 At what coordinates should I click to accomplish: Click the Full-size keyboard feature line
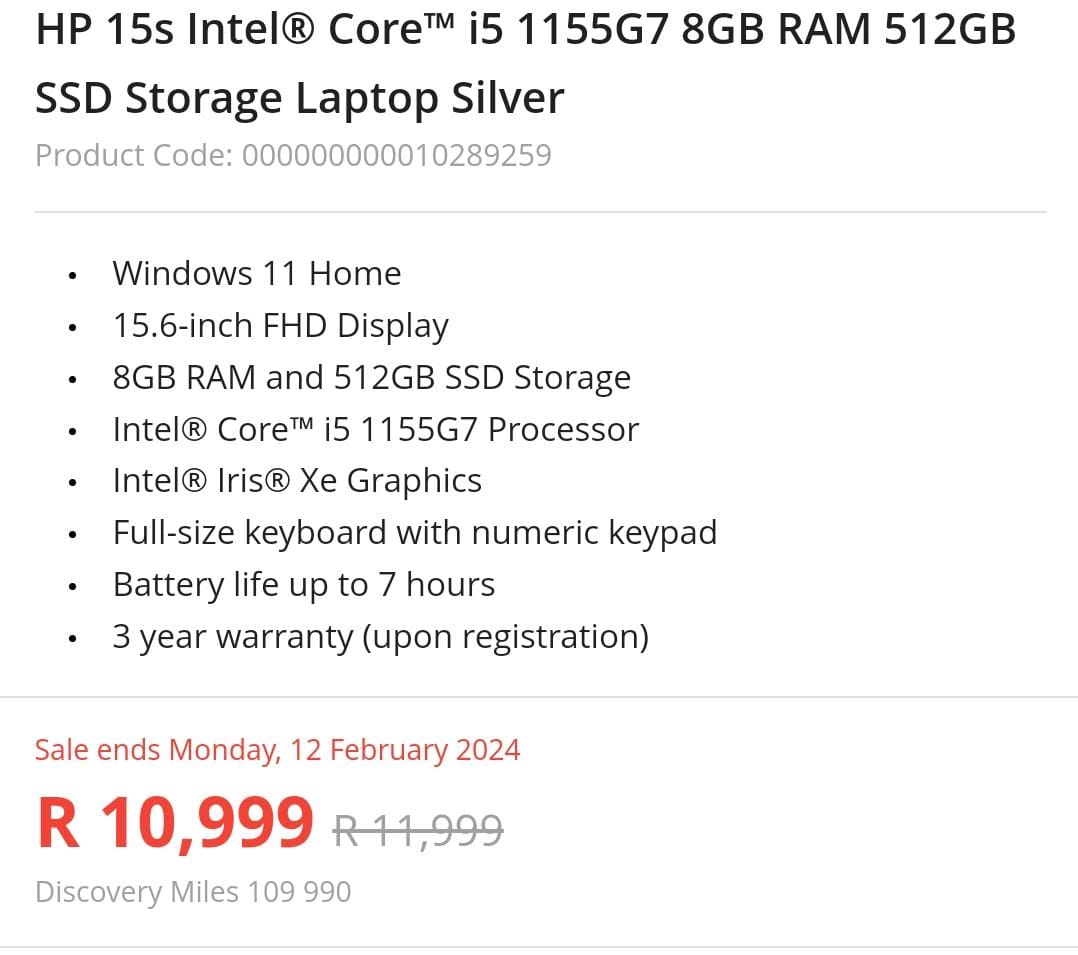coord(415,532)
